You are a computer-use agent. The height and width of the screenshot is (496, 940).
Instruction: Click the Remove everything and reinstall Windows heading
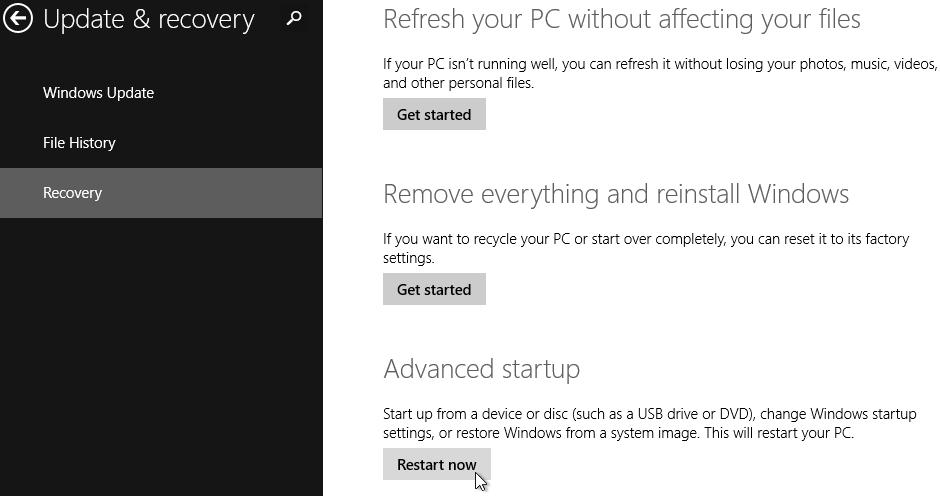click(615, 194)
